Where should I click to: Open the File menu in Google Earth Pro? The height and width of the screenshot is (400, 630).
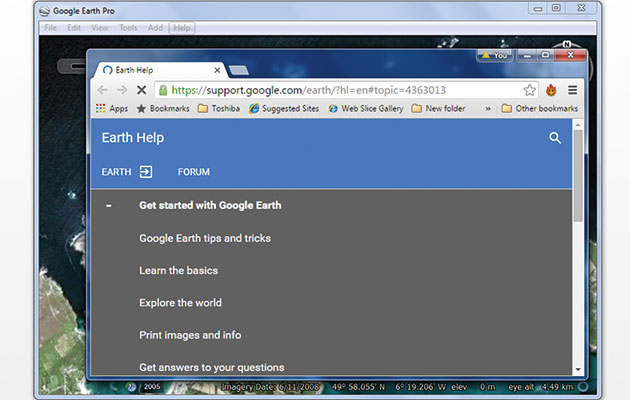(x=50, y=28)
